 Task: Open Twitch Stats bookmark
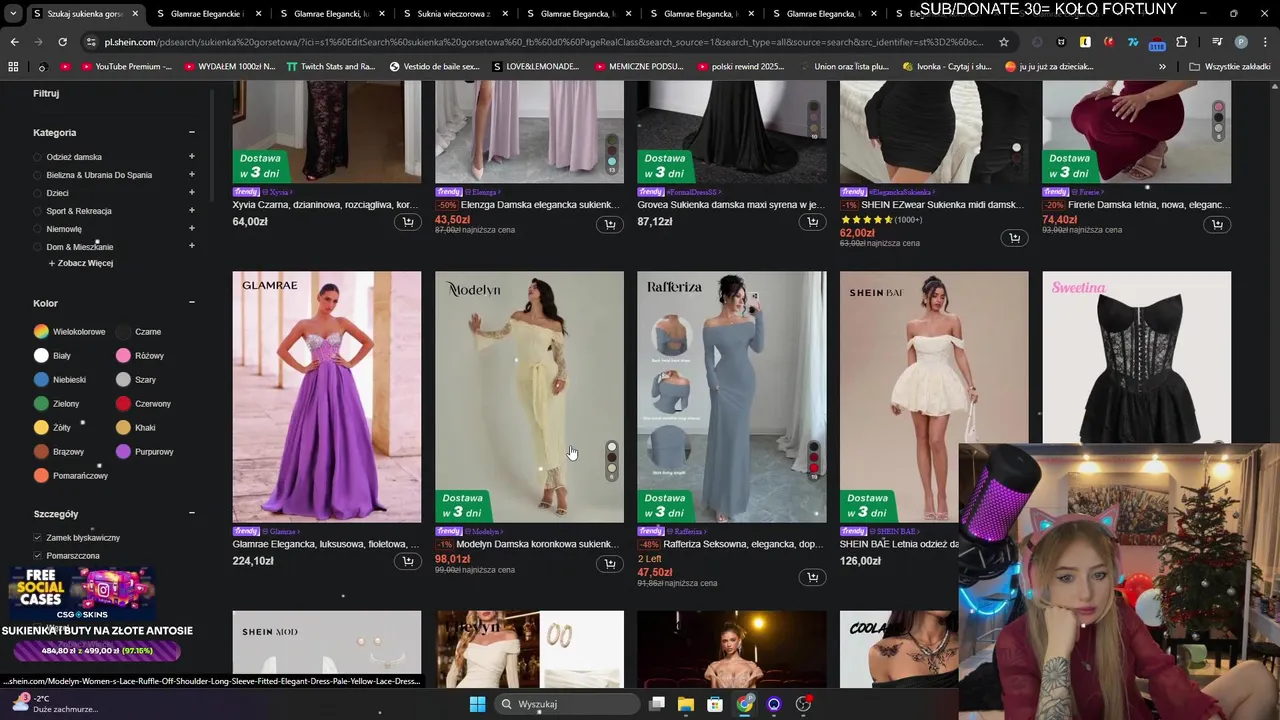(x=331, y=67)
